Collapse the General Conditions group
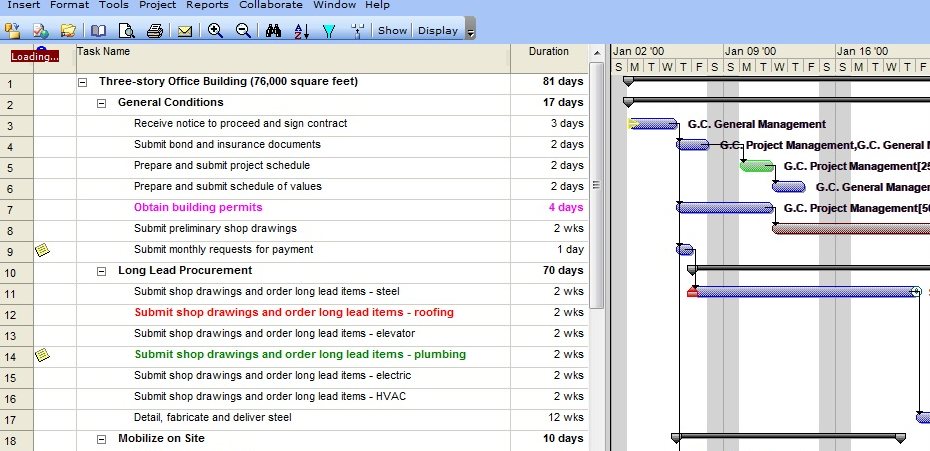 pos(102,103)
